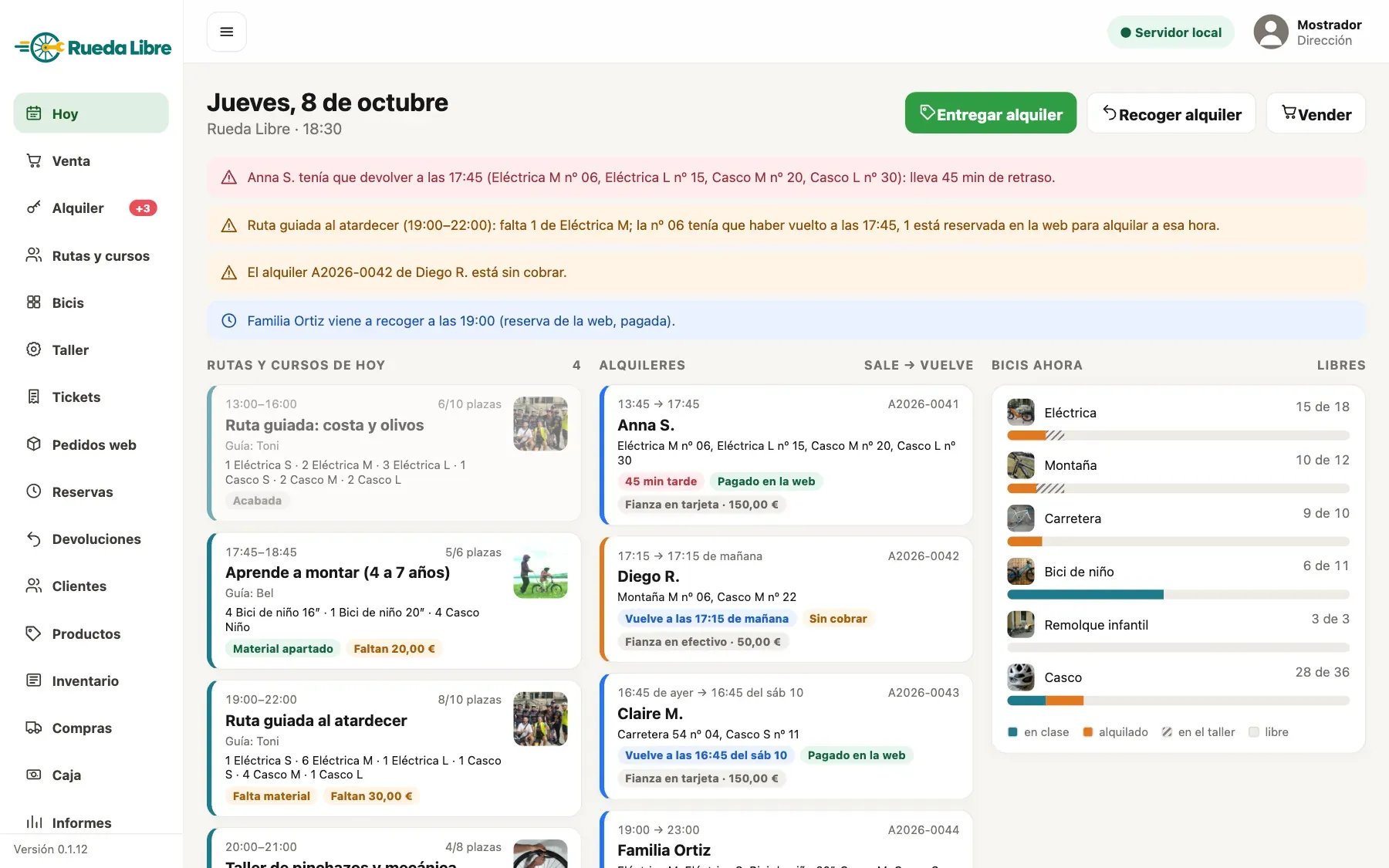The height and width of the screenshot is (868, 1389).
Task: Click the 'Faltan 20,00 €' tag
Action: tap(394, 649)
